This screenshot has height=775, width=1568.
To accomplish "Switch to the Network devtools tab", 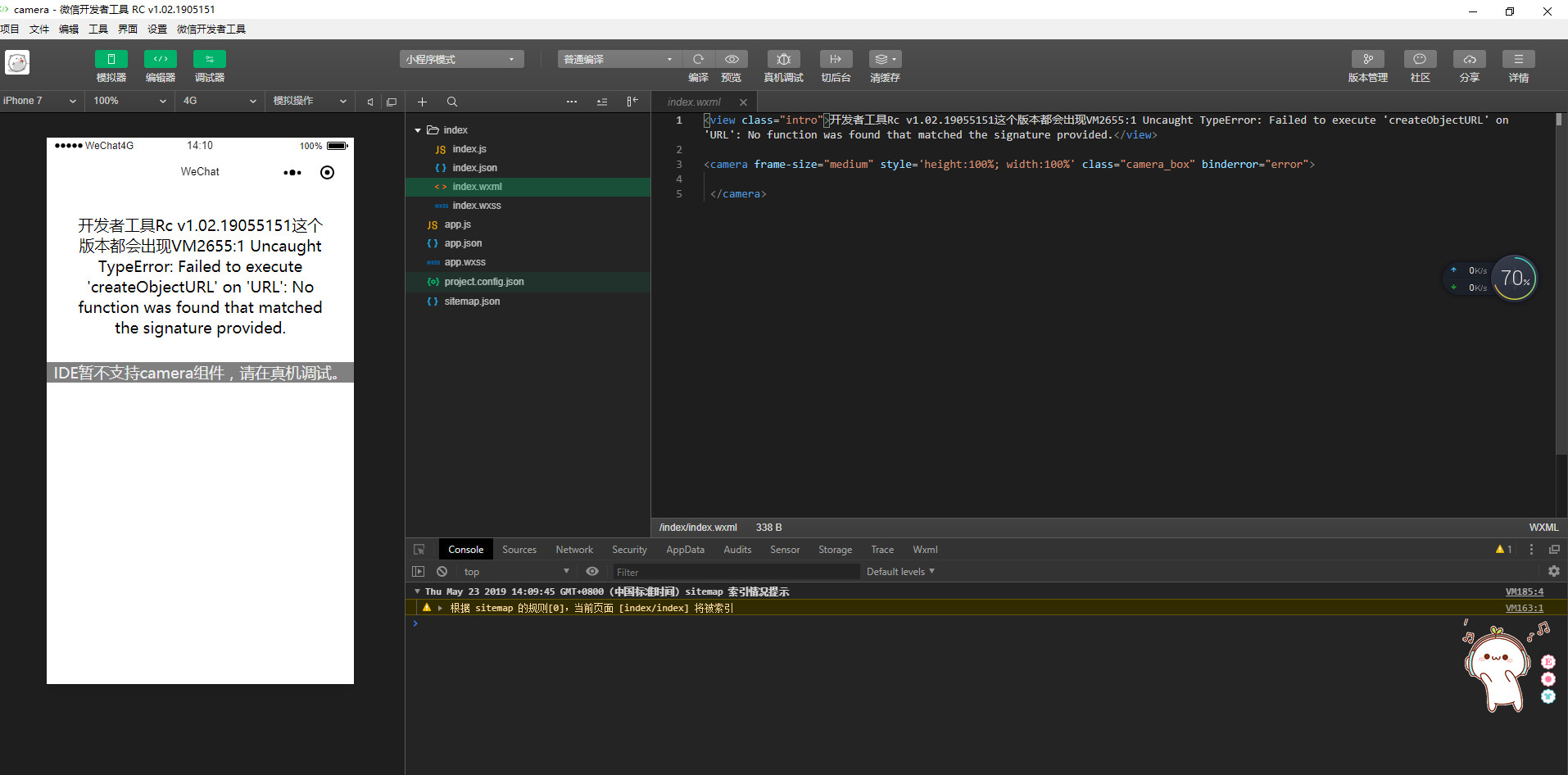I will (574, 550).
